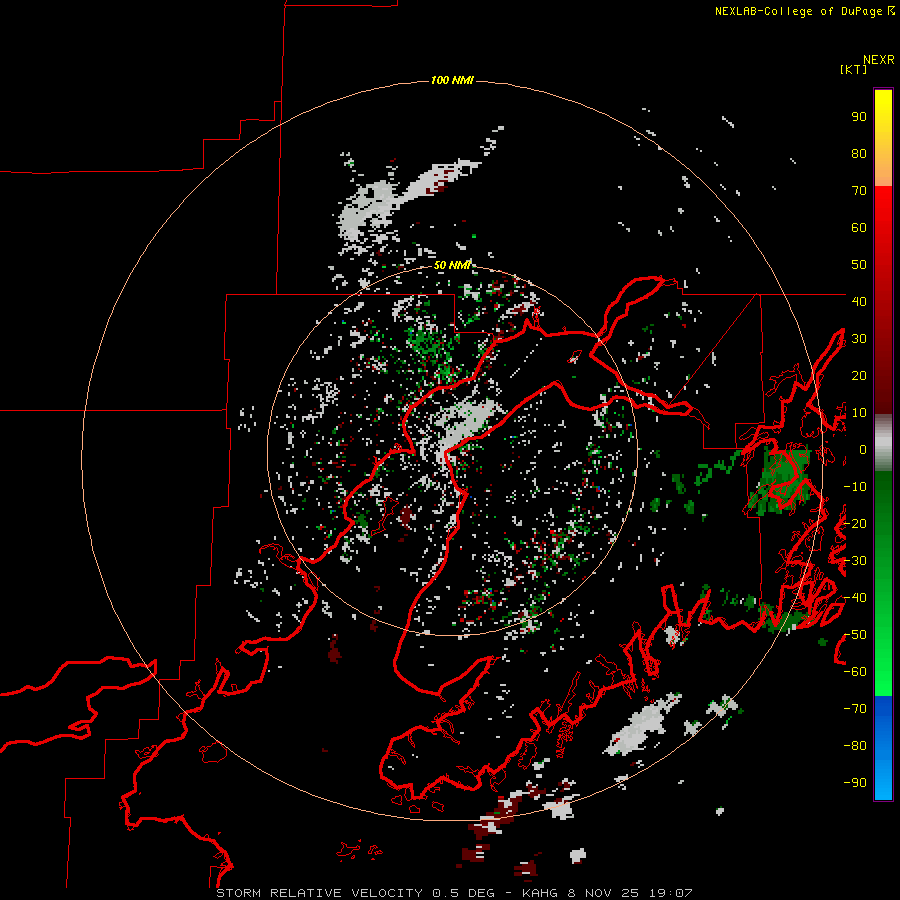The height and width of the screenshot is (900, 900).
Task: Click the 30 value on the velocity scale
Action: click(859, 339)
